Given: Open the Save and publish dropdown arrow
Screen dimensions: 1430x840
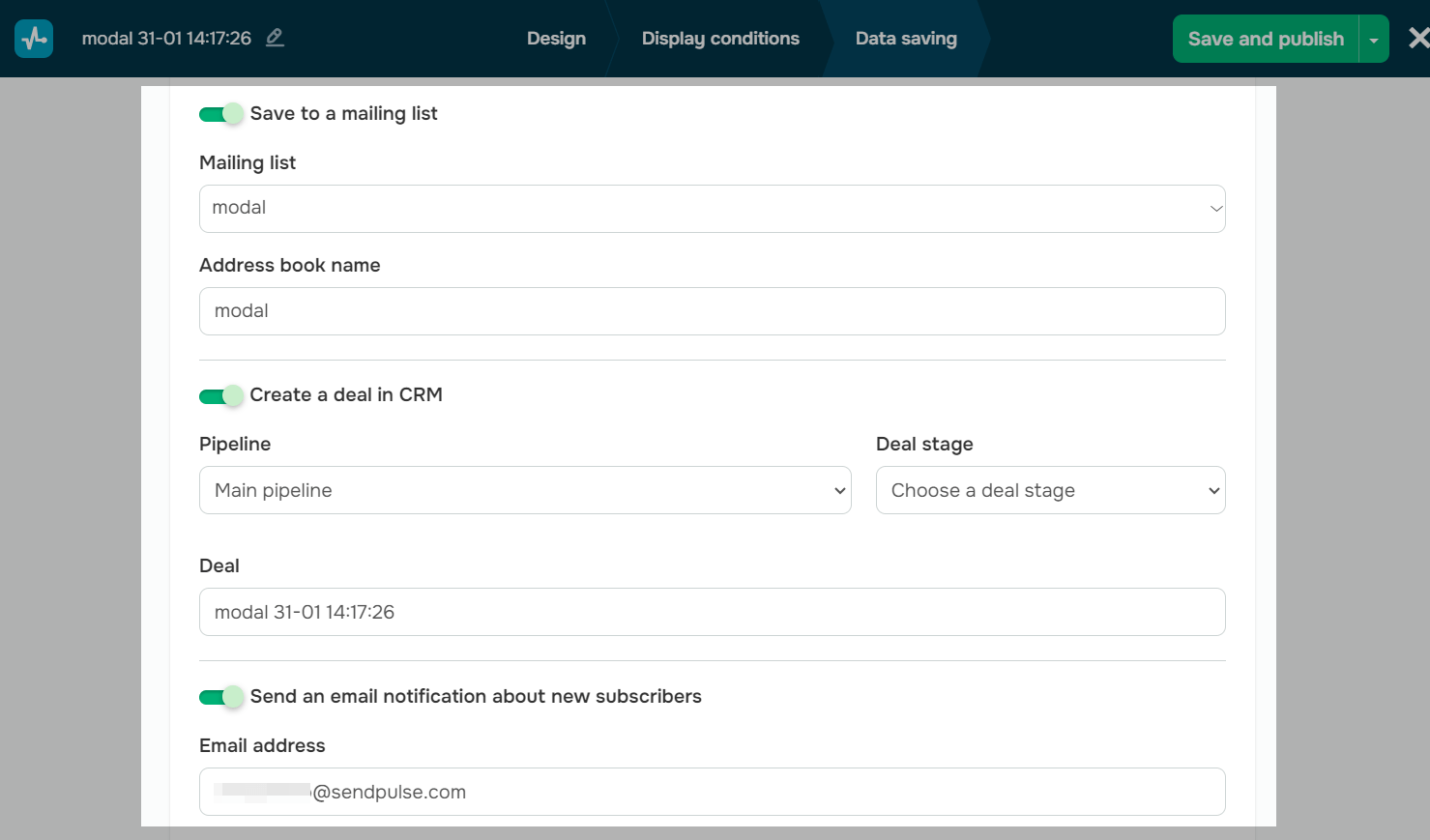Looking at the screenshot, I should click(x=1374, y=40).
